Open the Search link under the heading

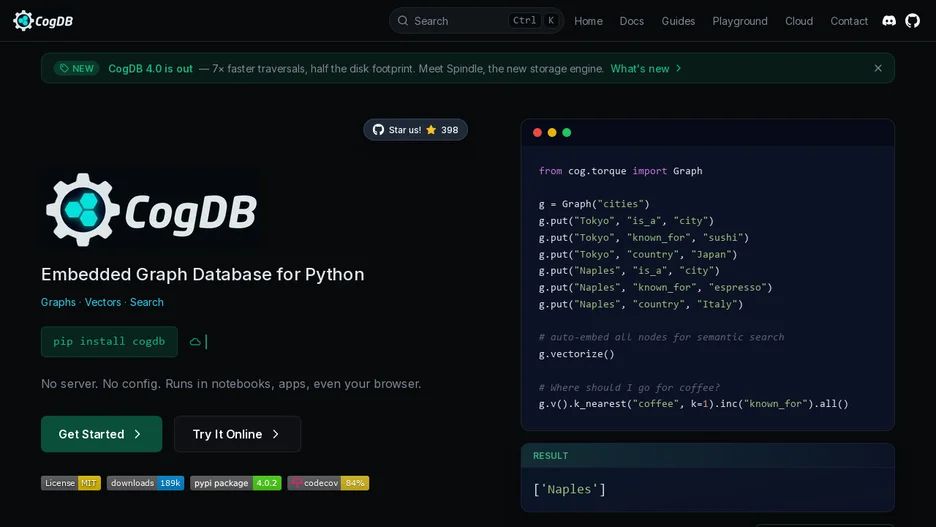147,302
